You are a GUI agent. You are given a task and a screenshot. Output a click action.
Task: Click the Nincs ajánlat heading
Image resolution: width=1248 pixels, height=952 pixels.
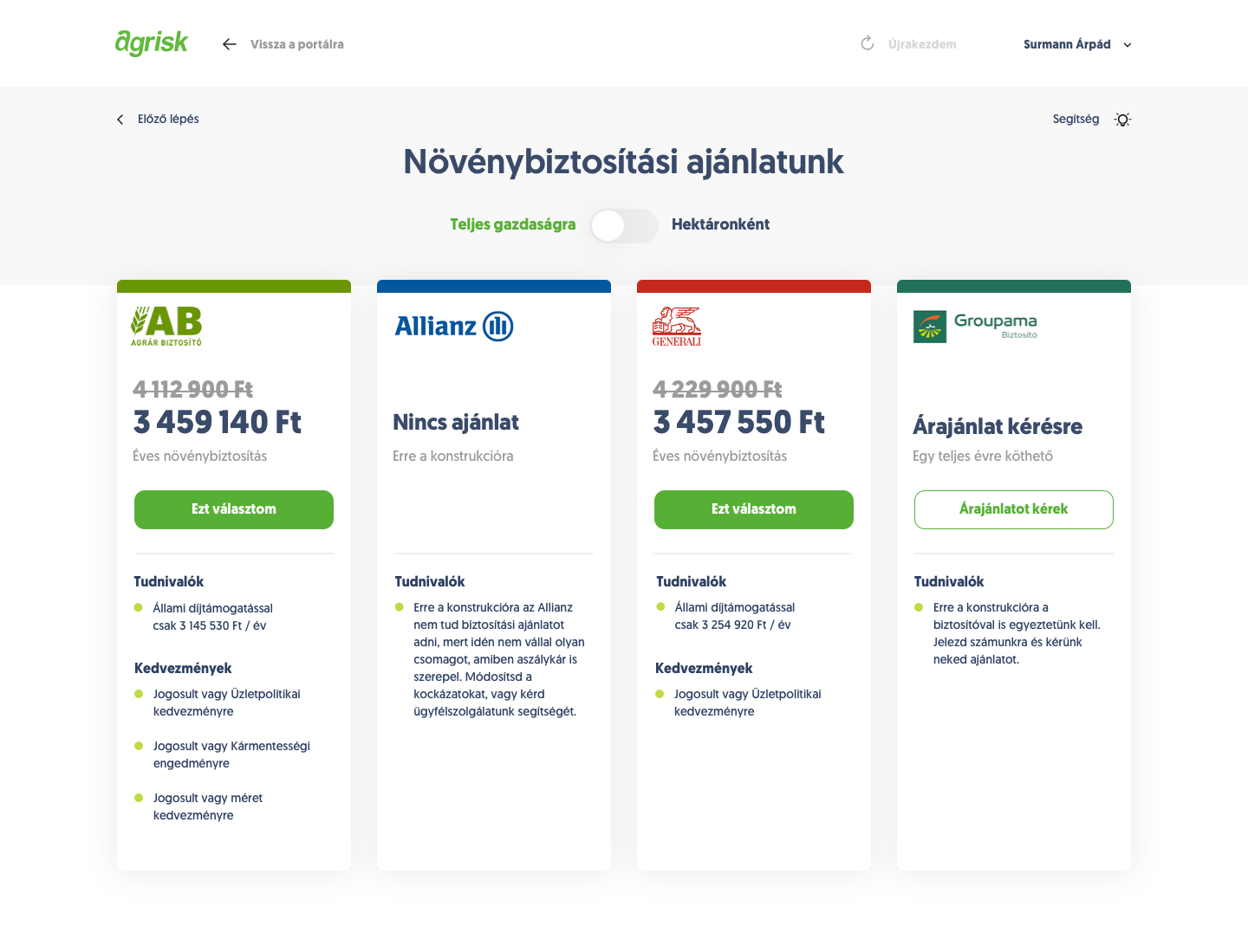click(x=456, y=422)
